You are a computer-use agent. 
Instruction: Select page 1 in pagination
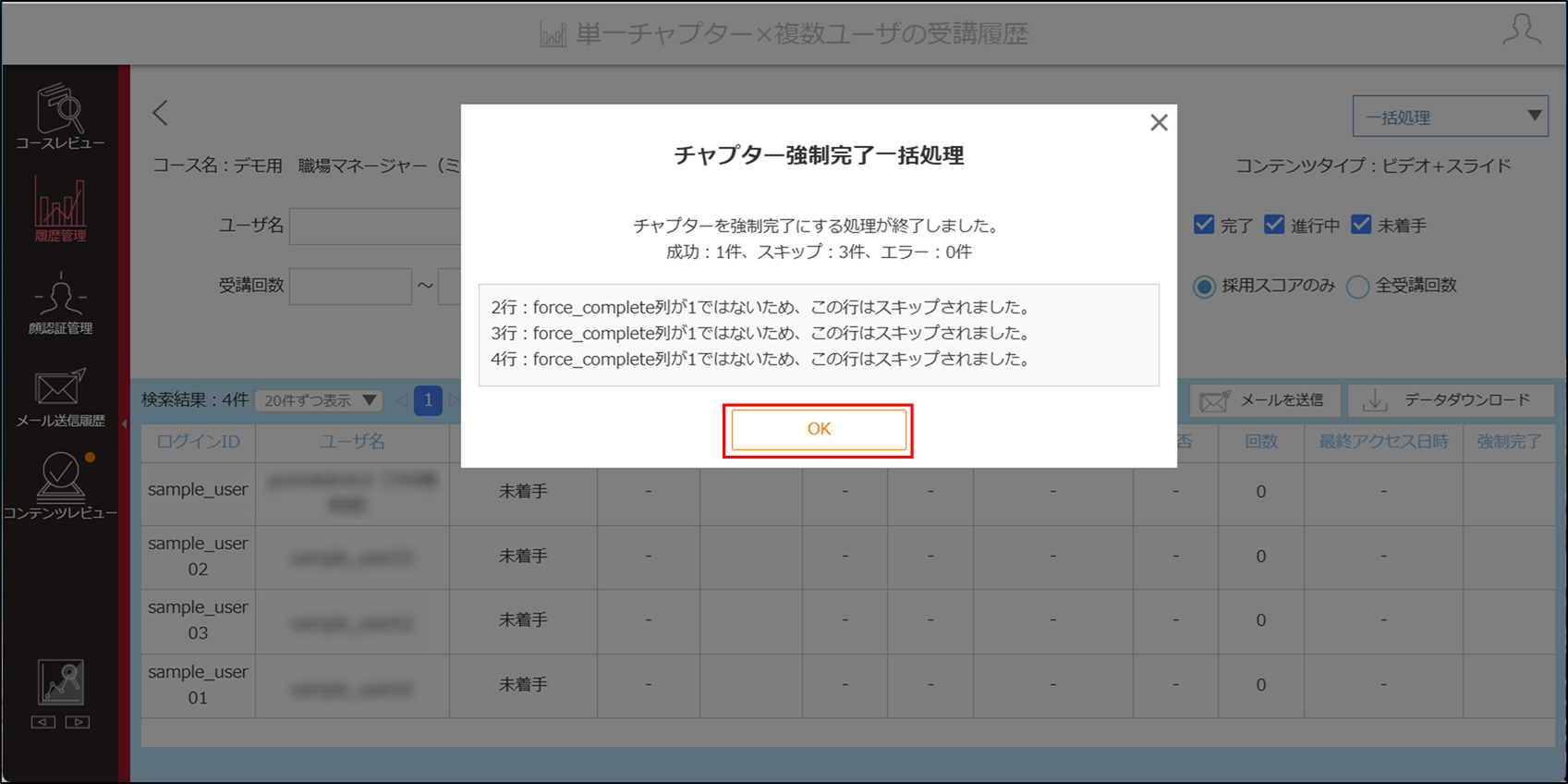point(428,400)
